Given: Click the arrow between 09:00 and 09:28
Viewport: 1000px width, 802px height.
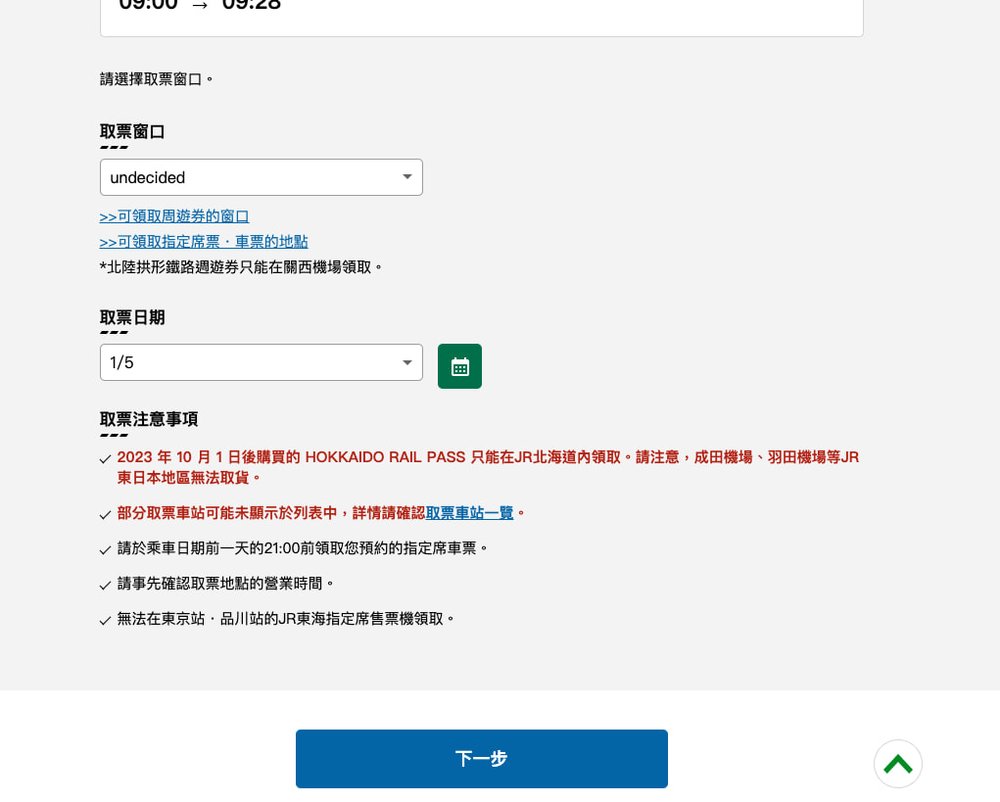Looking at the screenshot, I should point(200,5).
